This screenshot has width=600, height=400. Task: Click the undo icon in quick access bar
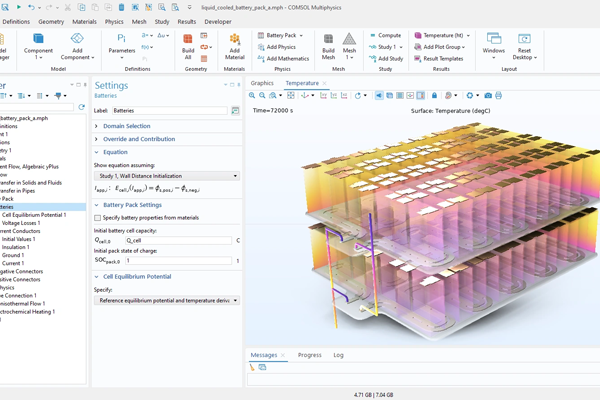pyautogui.click(x=31, y=7)
